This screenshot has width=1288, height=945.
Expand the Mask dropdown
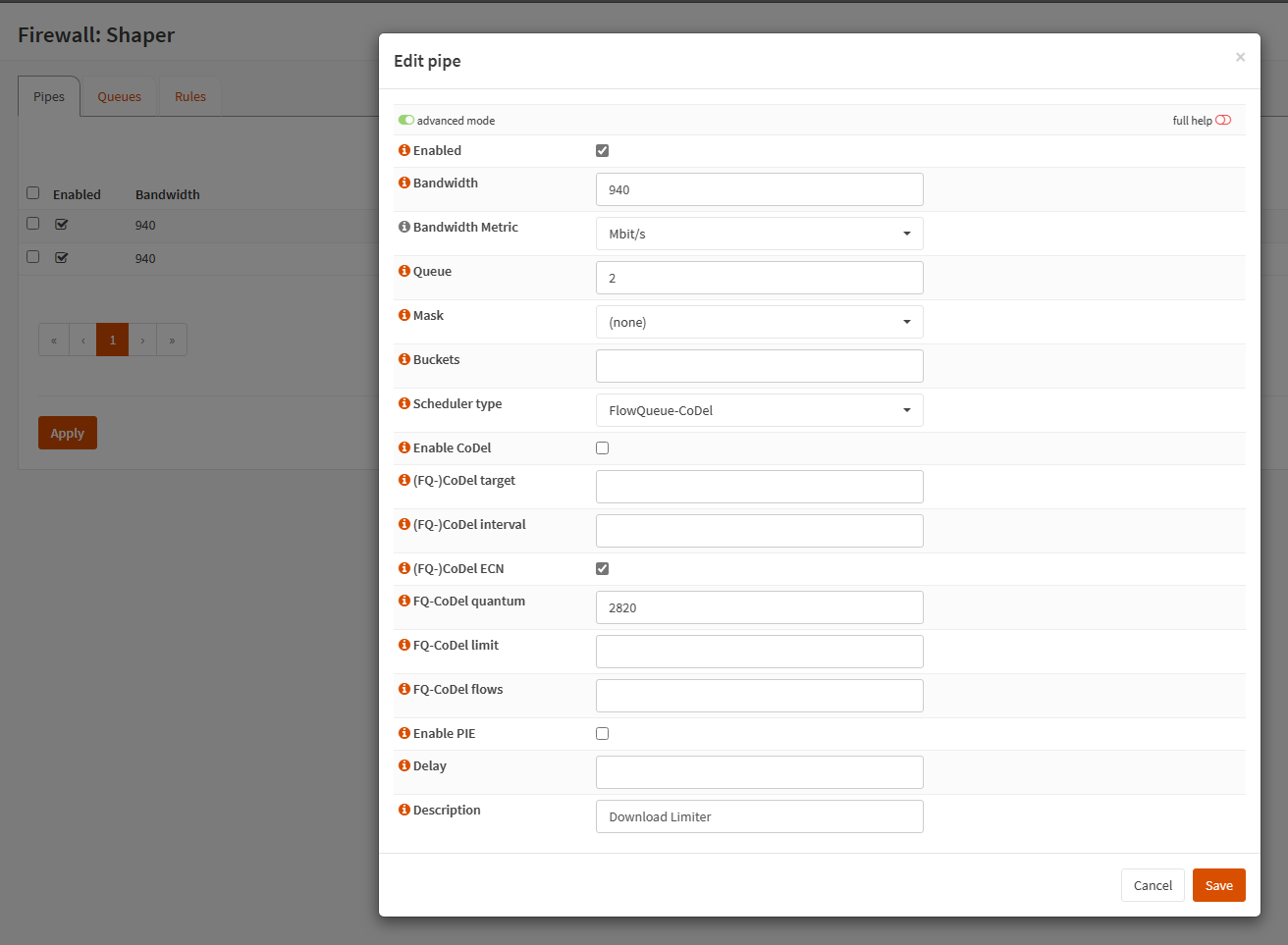pos(759,322)
